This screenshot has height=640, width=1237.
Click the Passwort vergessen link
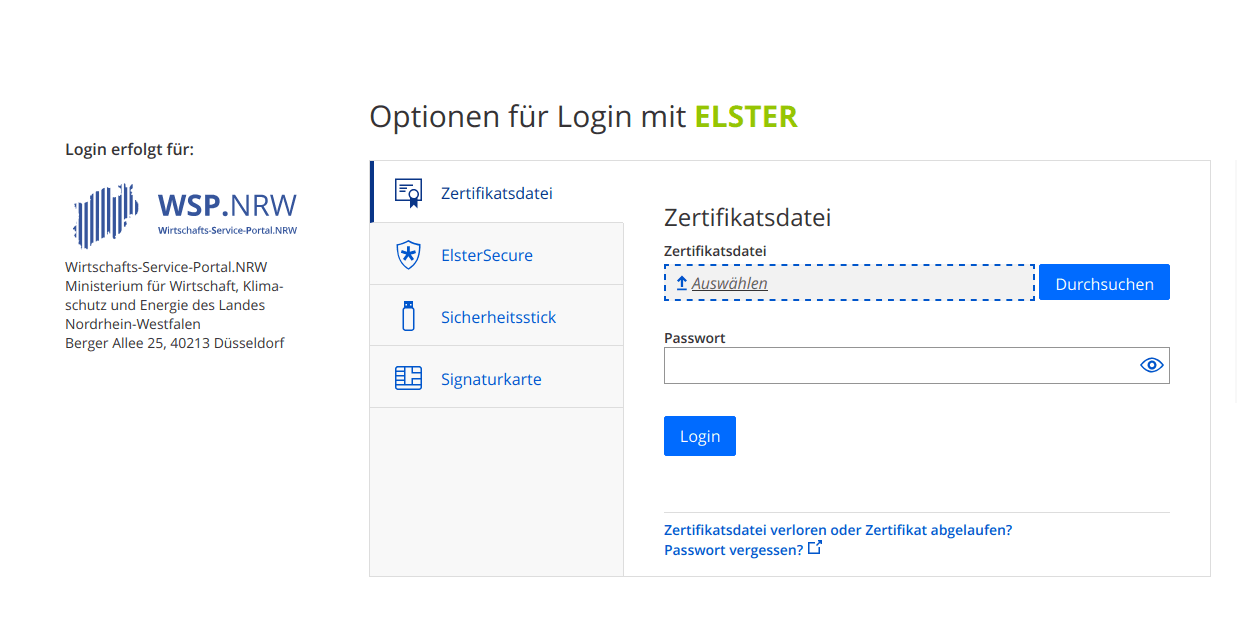[x=733, y=549]
